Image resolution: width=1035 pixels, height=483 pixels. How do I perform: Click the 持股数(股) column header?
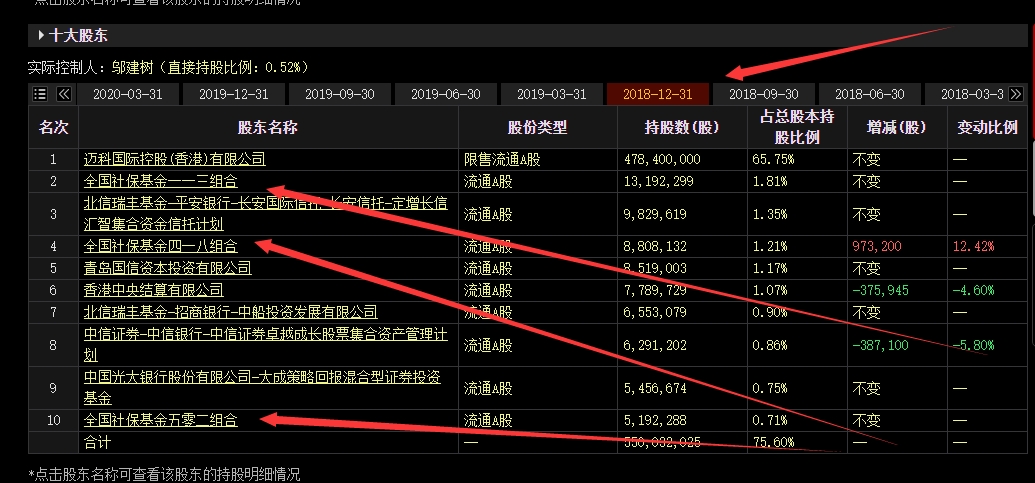682,127
